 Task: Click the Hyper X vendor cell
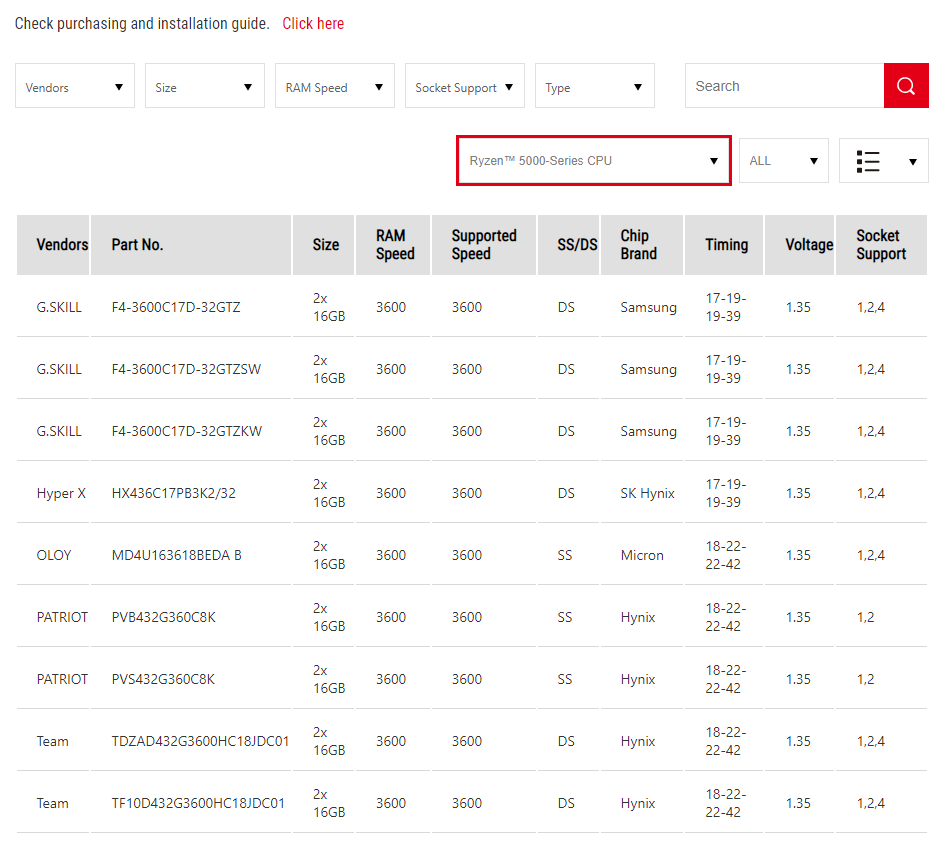[x=61, y=493]
